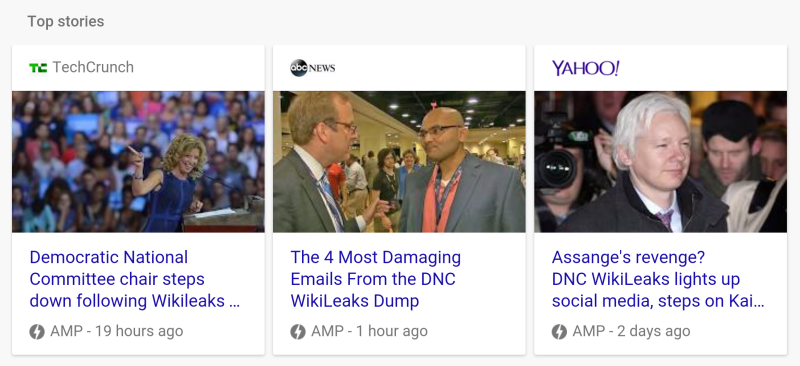Click the AMP lightning icon under TechCrunch story
The image size is (800, 366).
point(37,332)
